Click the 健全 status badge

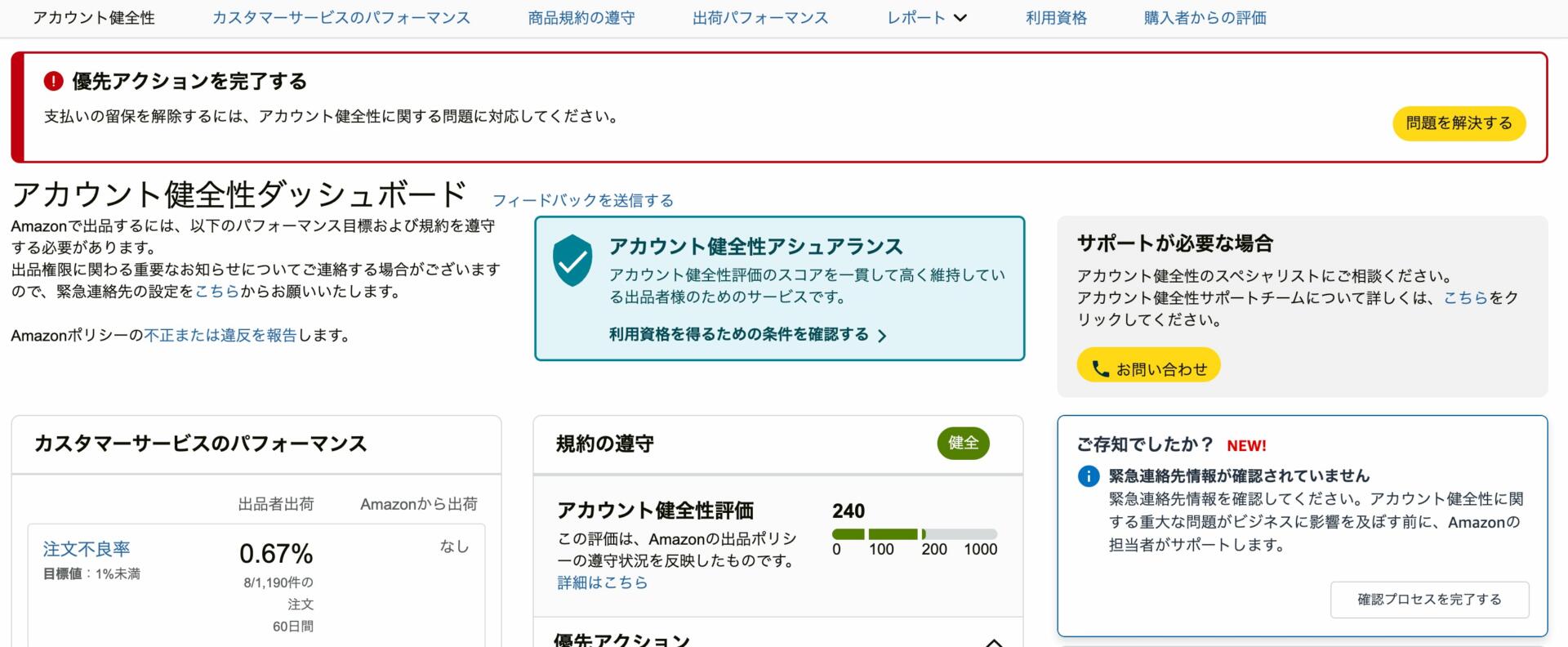pos(963,443)
